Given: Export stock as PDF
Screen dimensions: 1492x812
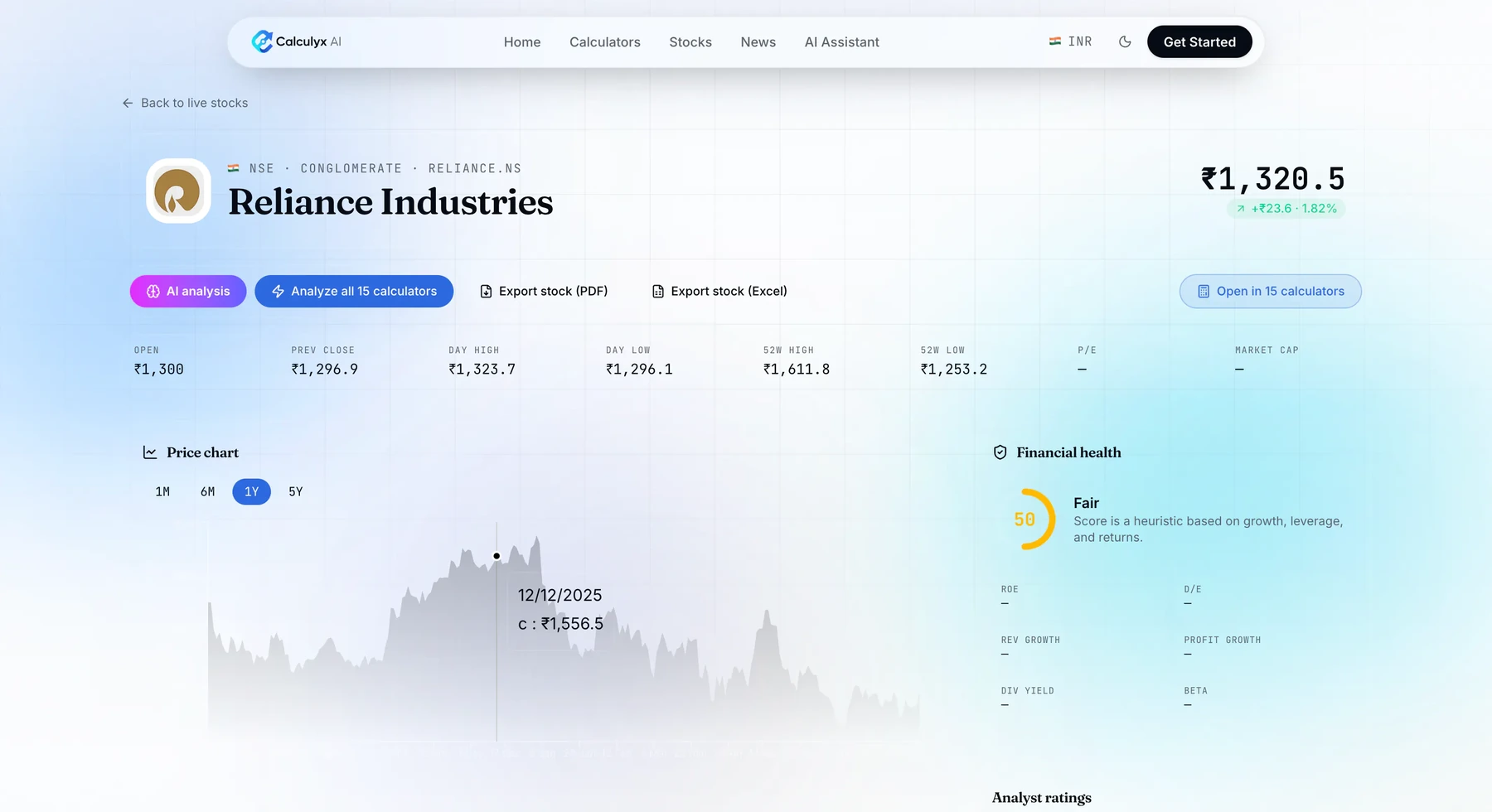Looking at the screenshot, I should (x=544, y=291).
